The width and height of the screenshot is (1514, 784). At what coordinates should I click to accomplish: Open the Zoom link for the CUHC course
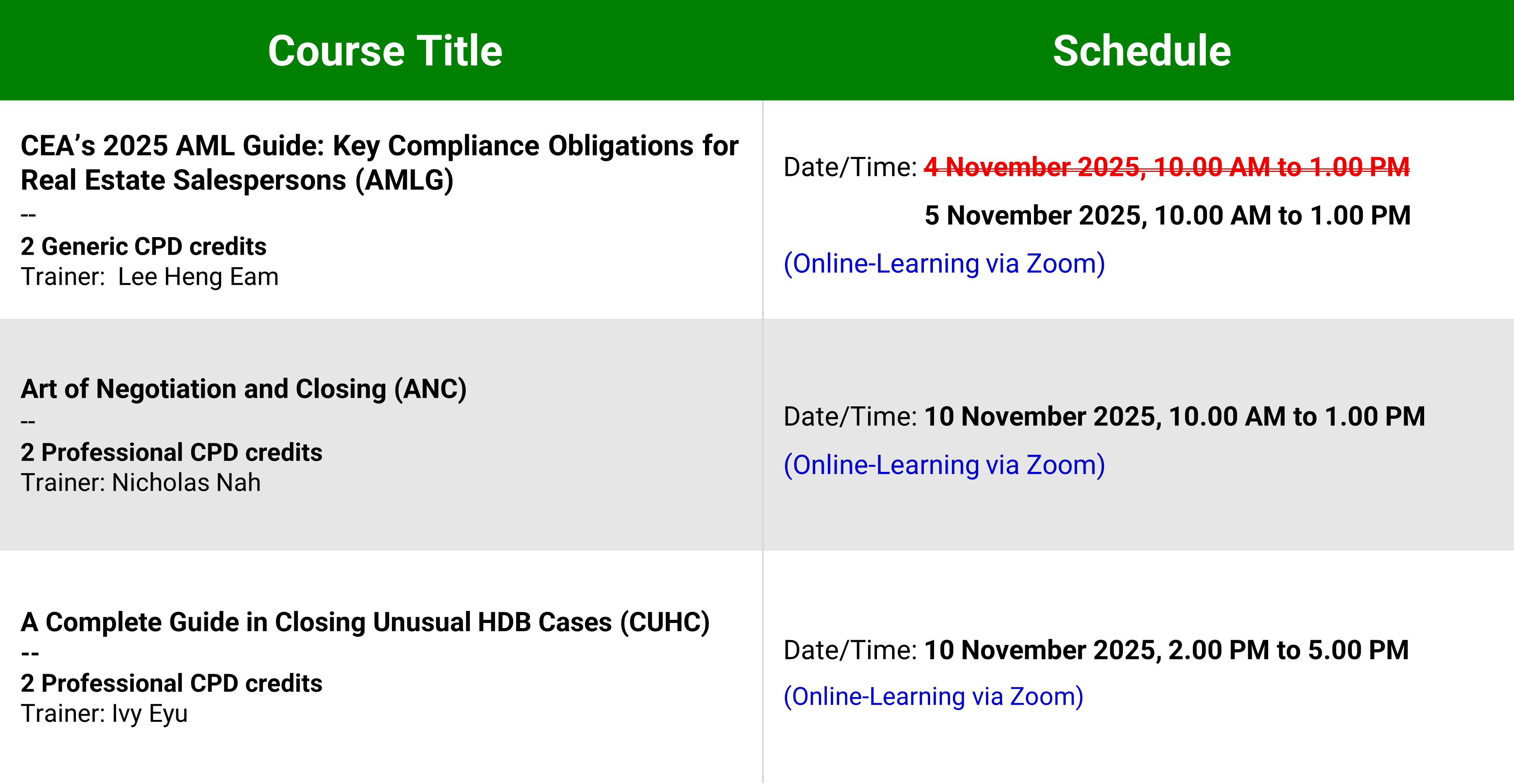933,696
